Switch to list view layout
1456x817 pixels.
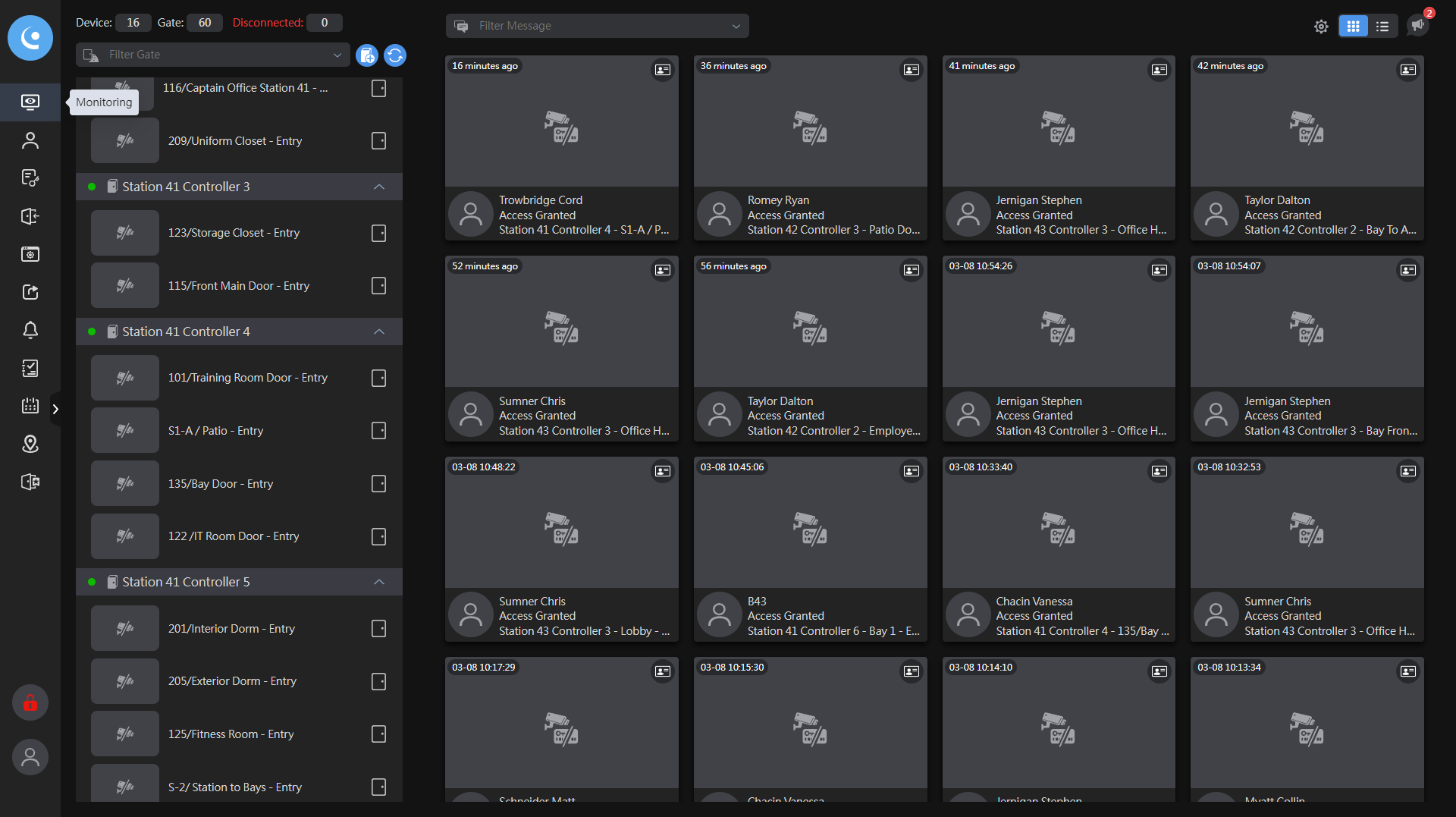click(1382, 27)
